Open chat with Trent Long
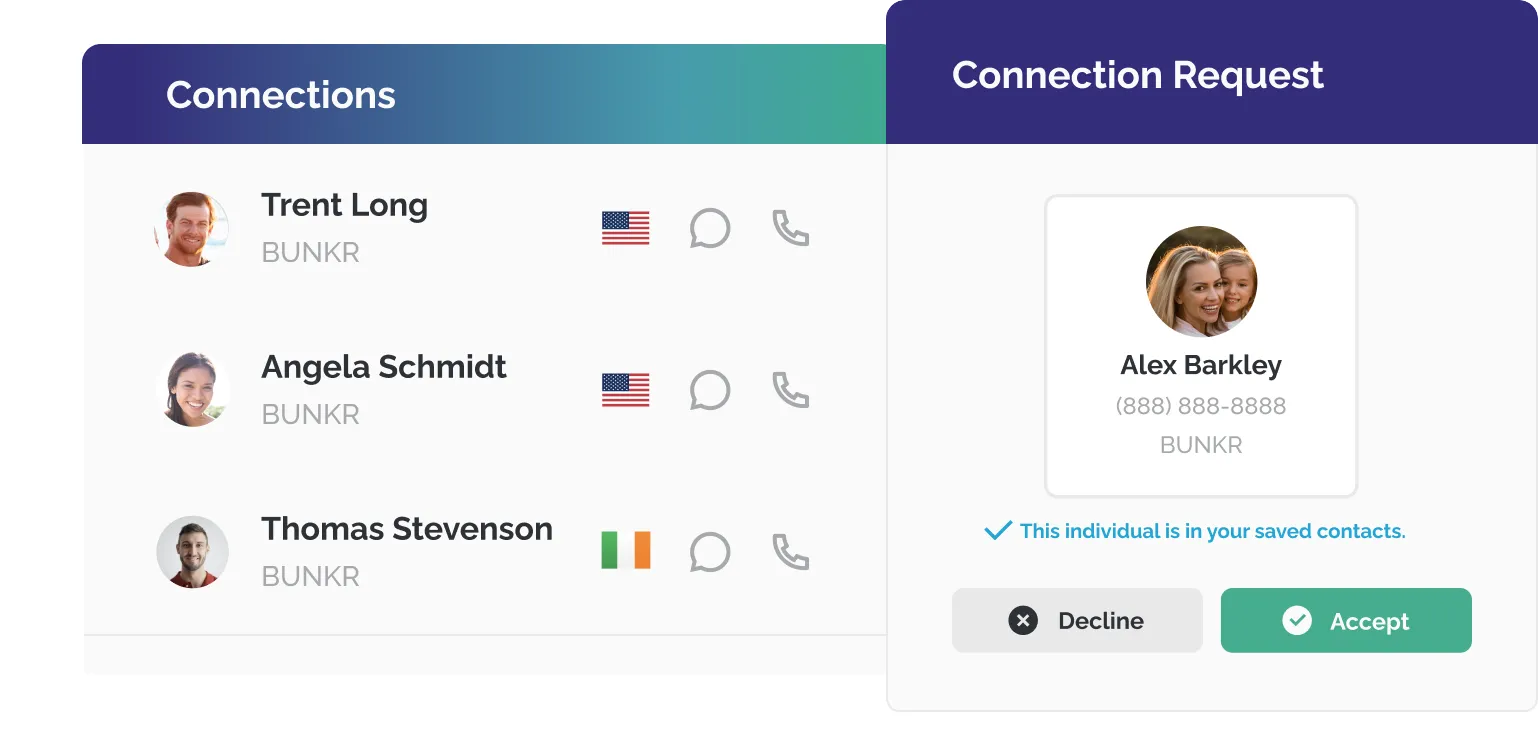 [710, 229]
